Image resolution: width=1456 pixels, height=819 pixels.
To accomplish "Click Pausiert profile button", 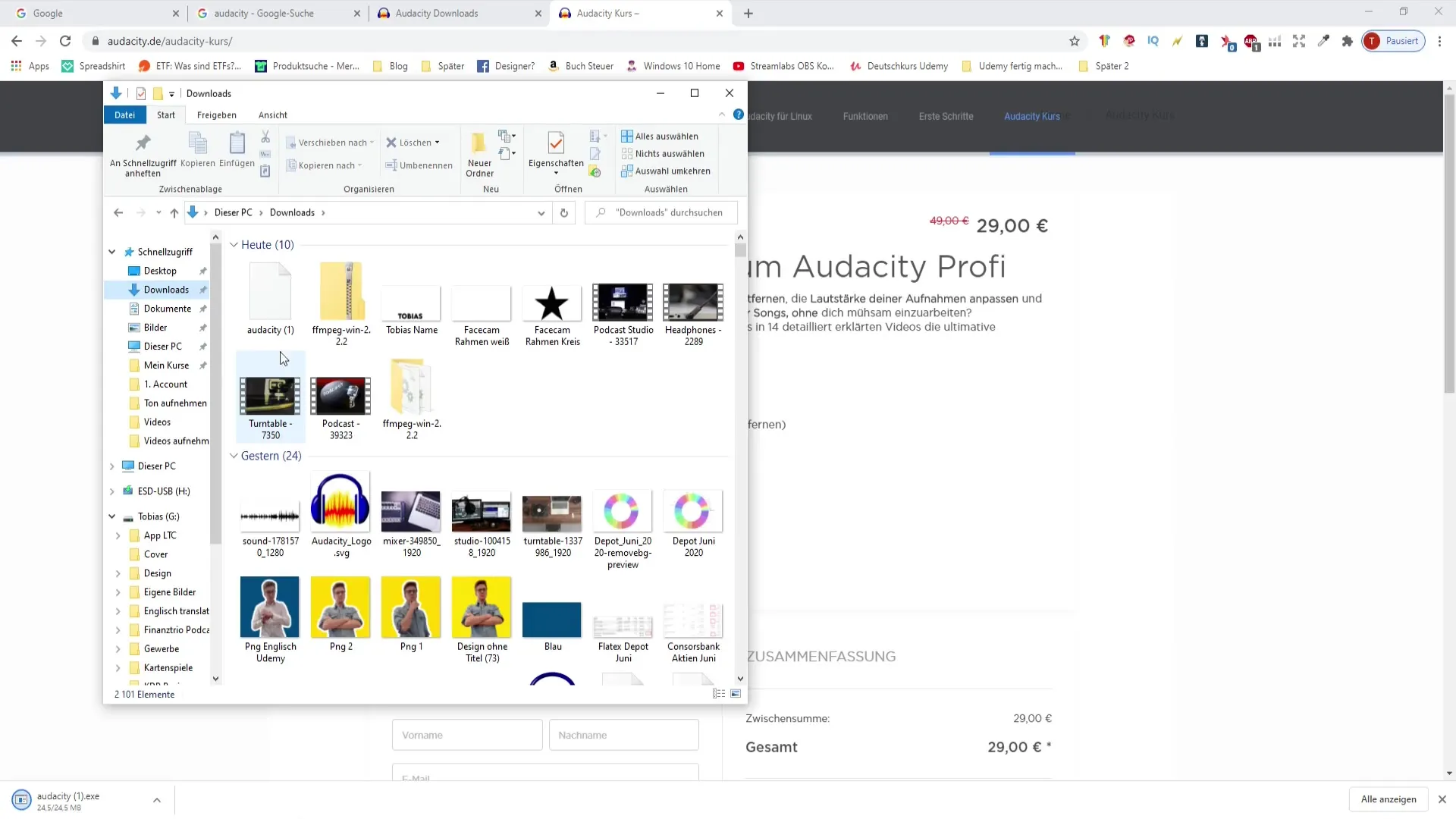I will pos(1393,41).
